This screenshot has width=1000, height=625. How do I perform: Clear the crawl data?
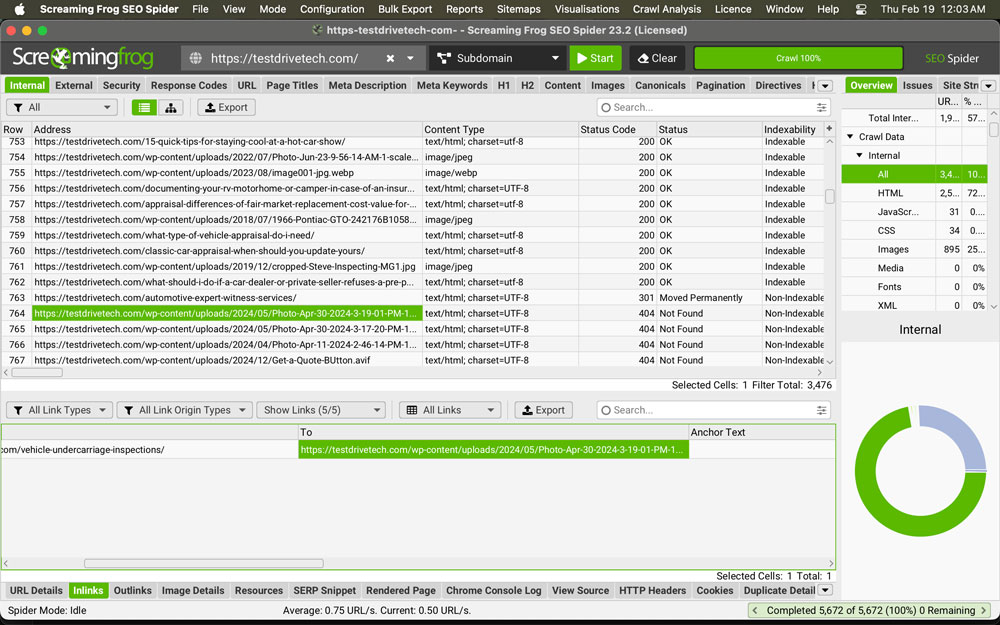tap(658, 58)
